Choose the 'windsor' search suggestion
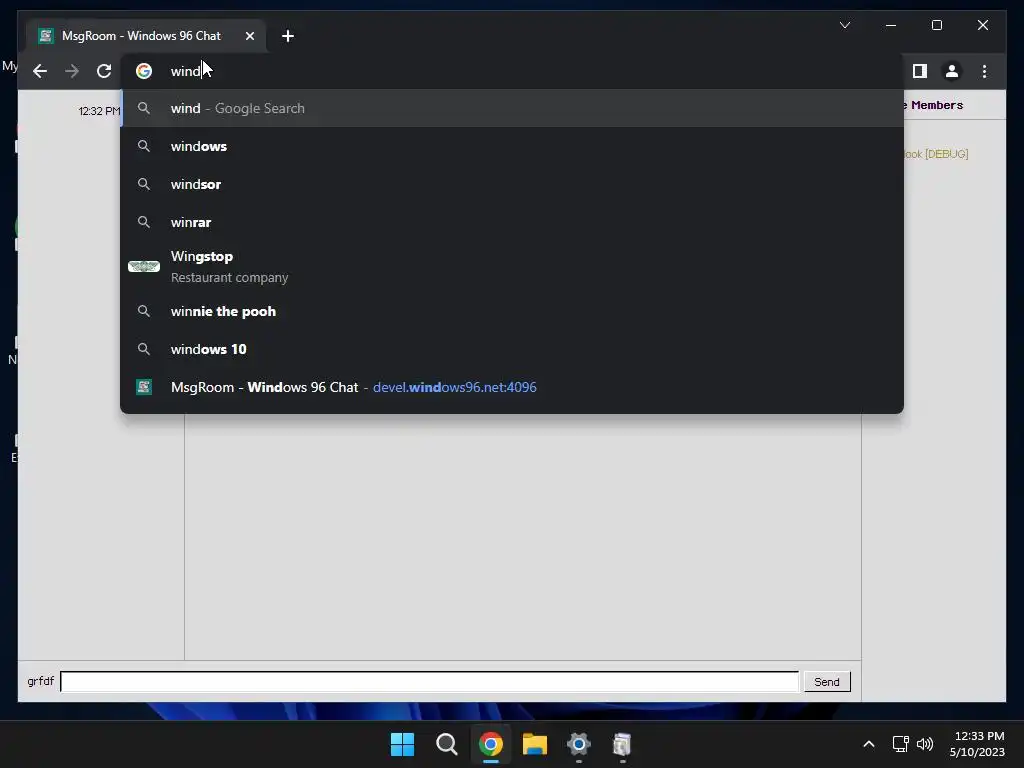 coord(513,184)
